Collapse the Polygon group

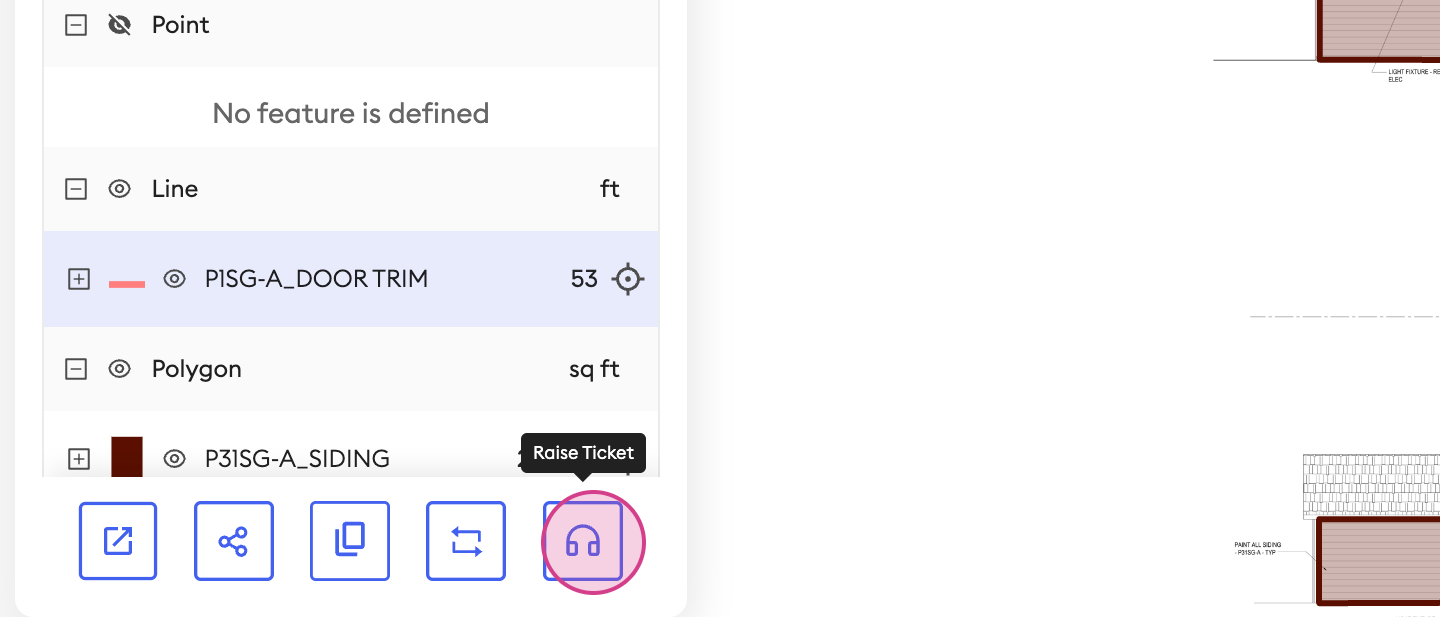click(76, 369)
